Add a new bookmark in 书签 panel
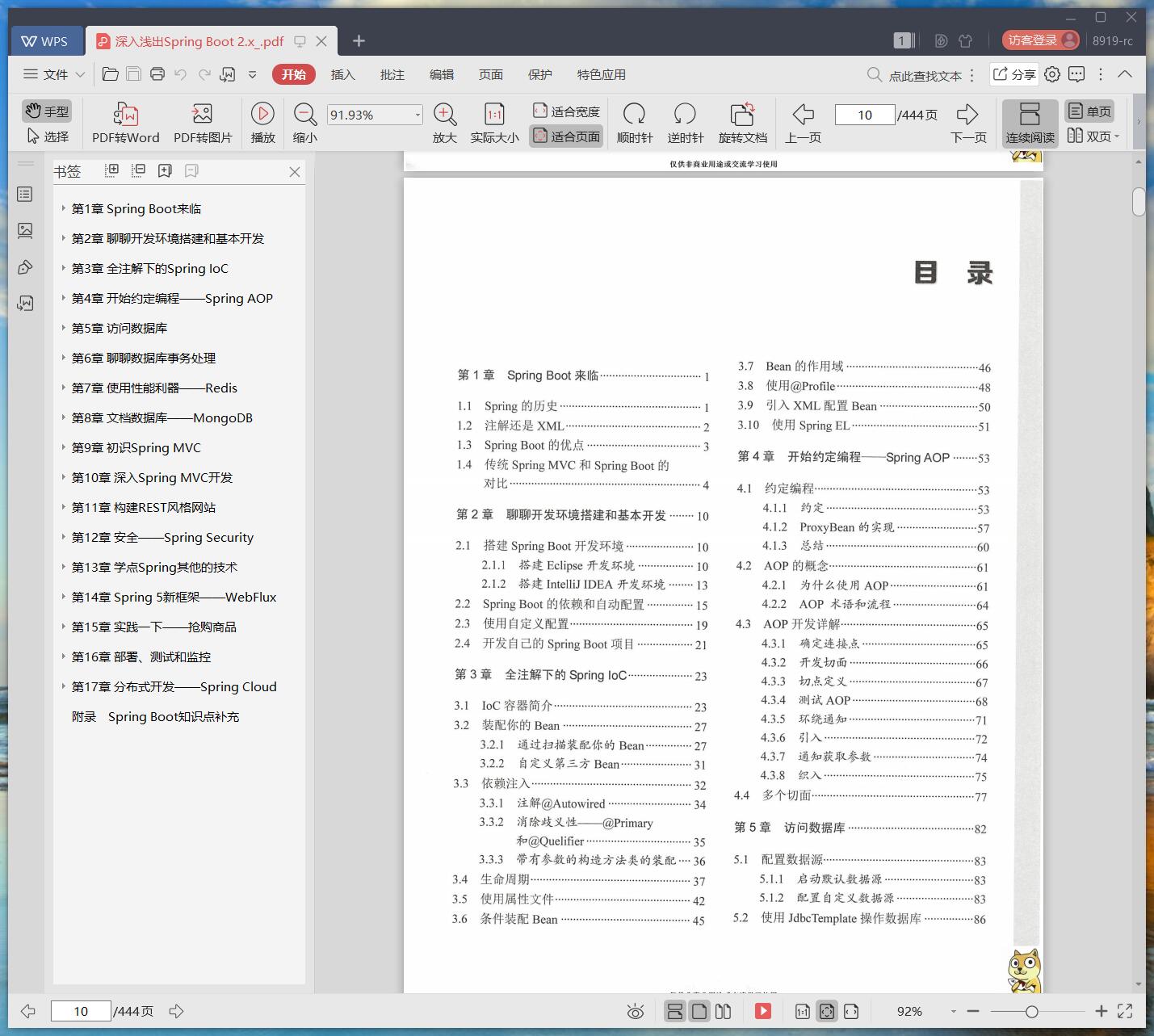Image resolution: width=1154 pixels, height=1036 pixels. pyautogui.click(x=165, y=170)
